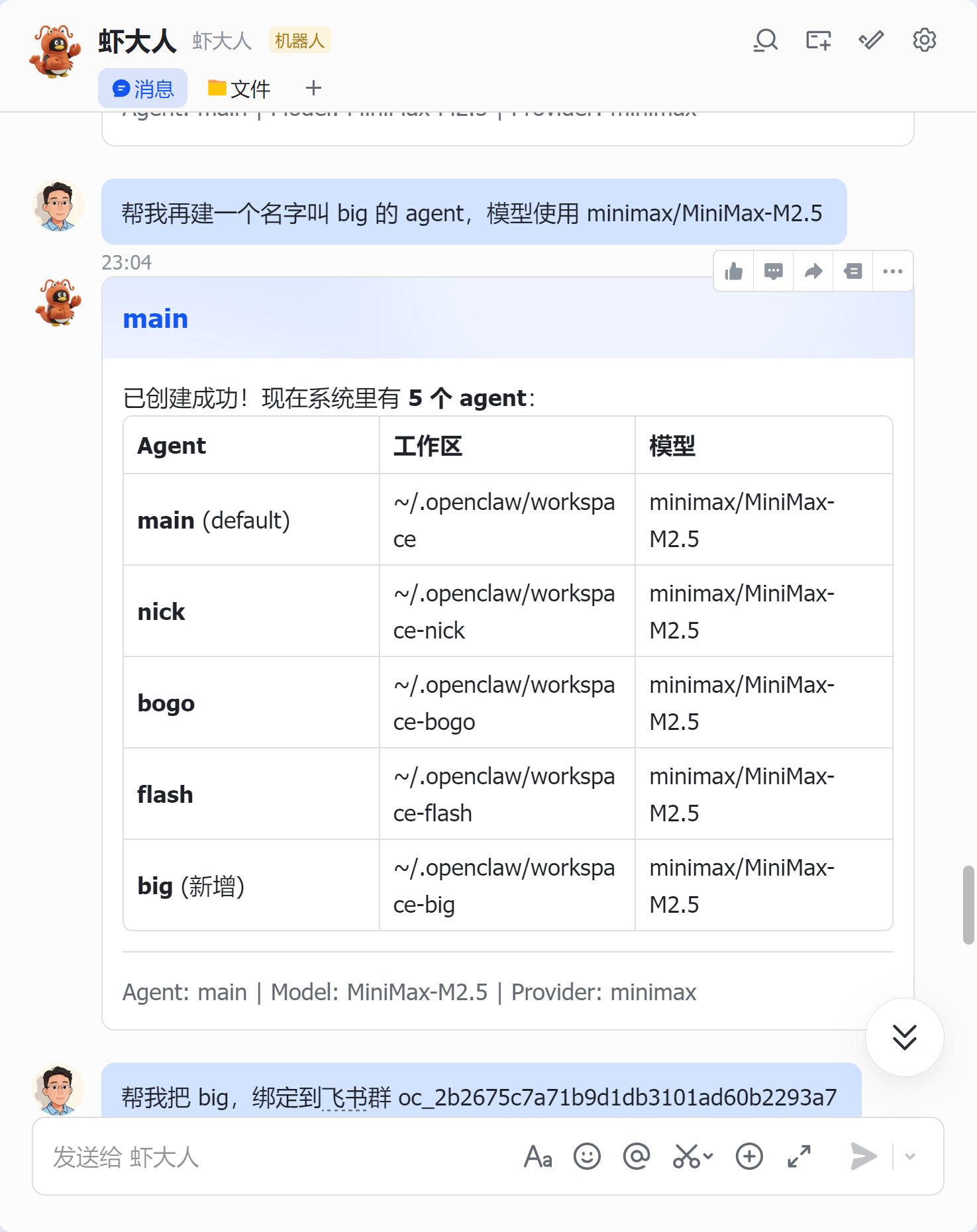Click the @ mention icon

click(636, 1156)
